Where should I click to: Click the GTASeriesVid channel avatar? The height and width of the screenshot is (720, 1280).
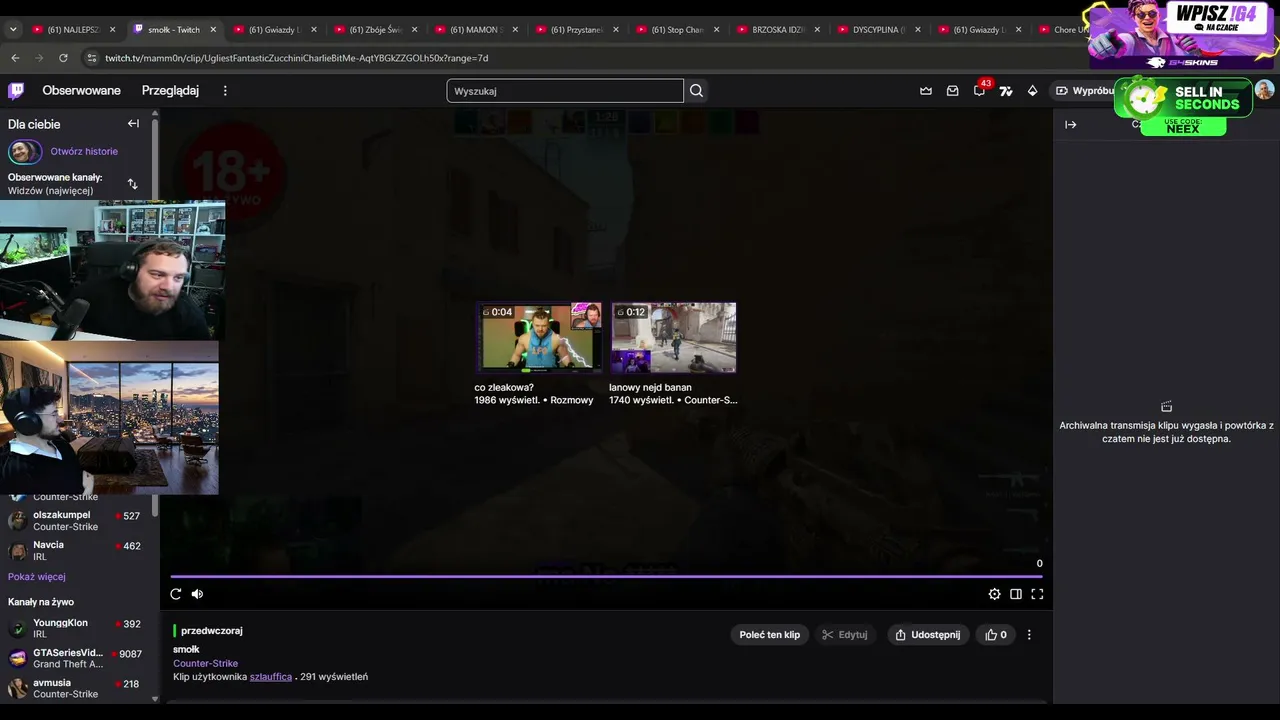pos(17,659)
